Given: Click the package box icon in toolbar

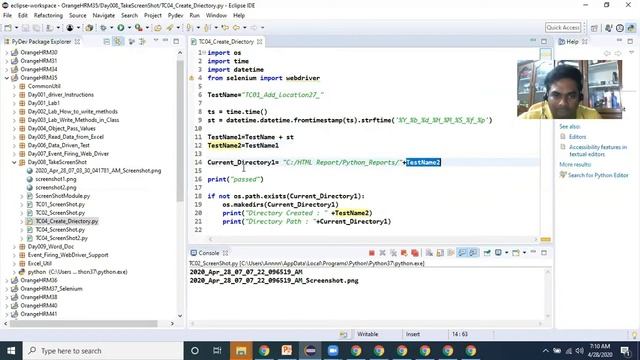Looking at the screenshot, I should pos(89,28).
